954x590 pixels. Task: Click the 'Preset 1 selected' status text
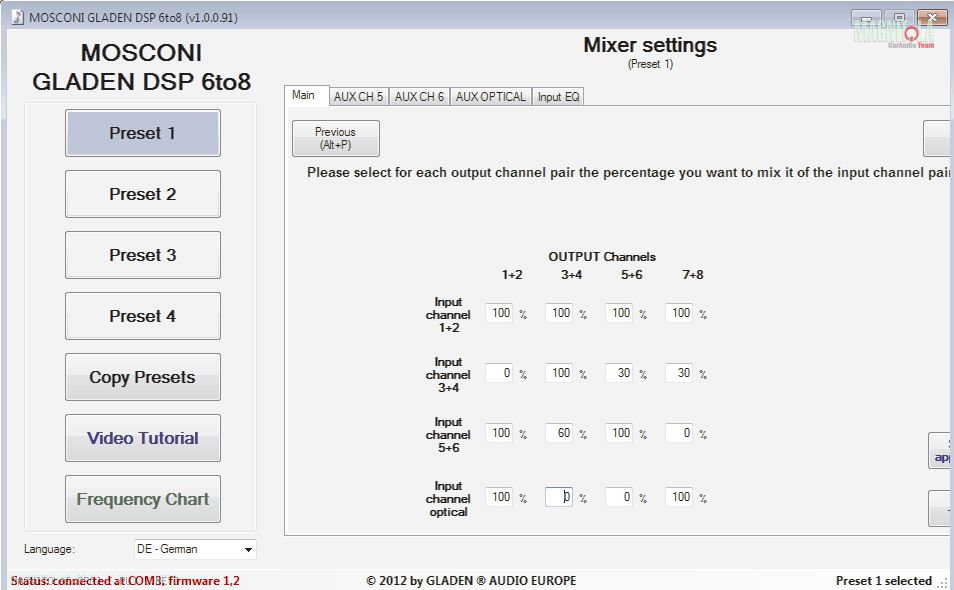pyautogui.click(x=883, y=581)
